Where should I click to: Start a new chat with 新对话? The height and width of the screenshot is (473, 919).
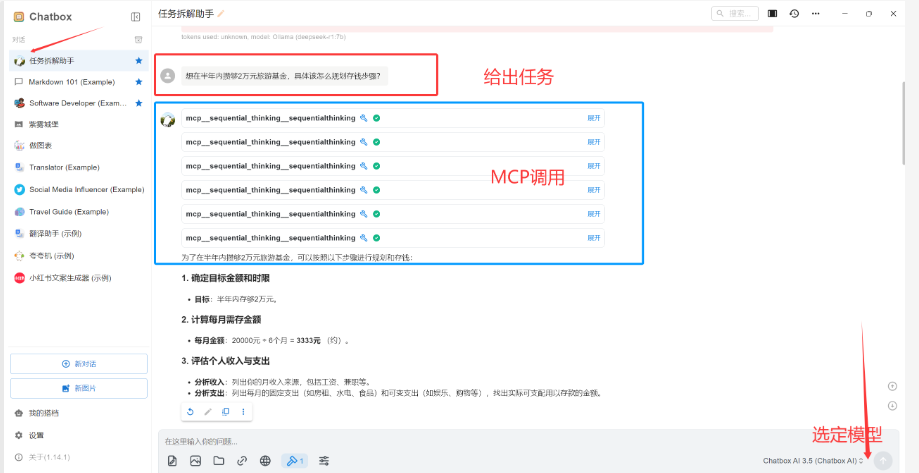pyautogui.click(x=79, y=363)
